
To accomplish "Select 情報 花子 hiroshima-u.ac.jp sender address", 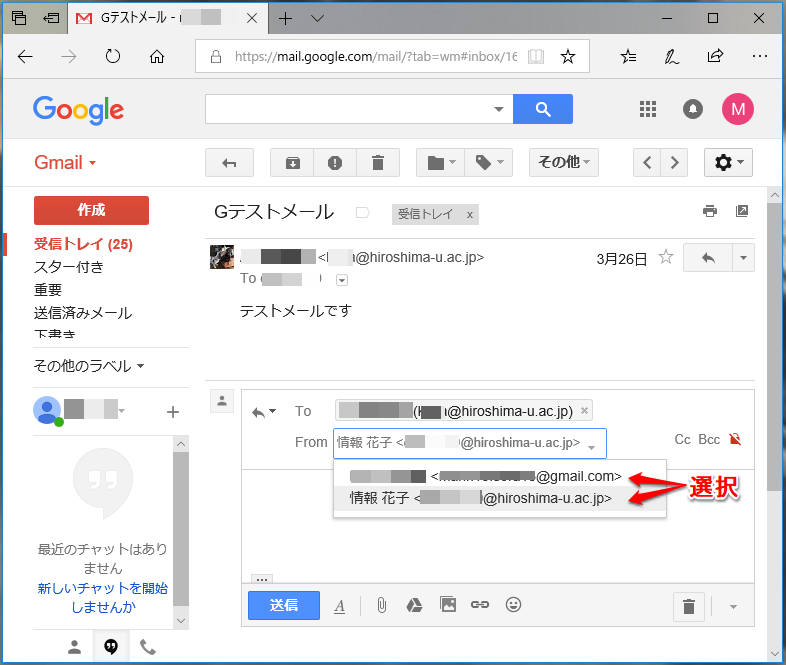I will (500, 498).
